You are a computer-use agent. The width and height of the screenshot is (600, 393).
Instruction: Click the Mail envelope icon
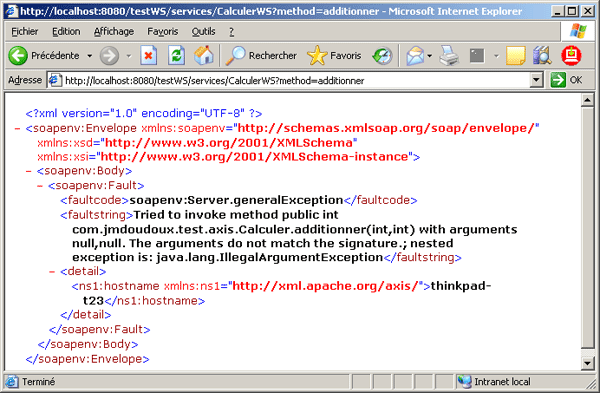click(415, 56)
